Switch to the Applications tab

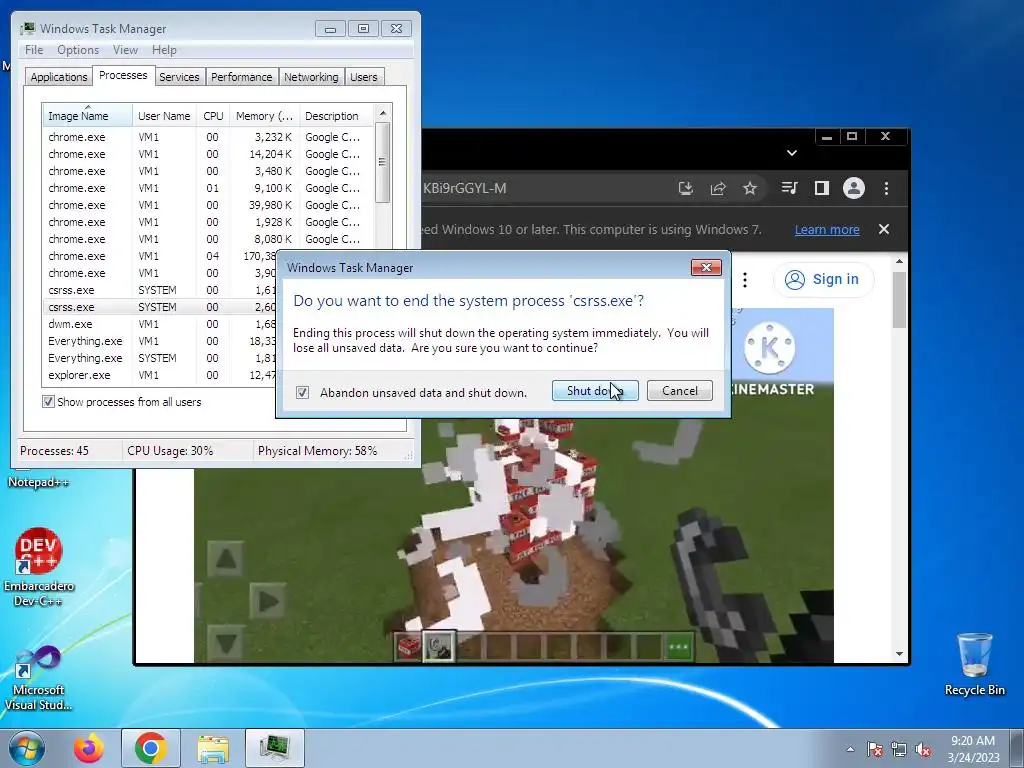59,77
